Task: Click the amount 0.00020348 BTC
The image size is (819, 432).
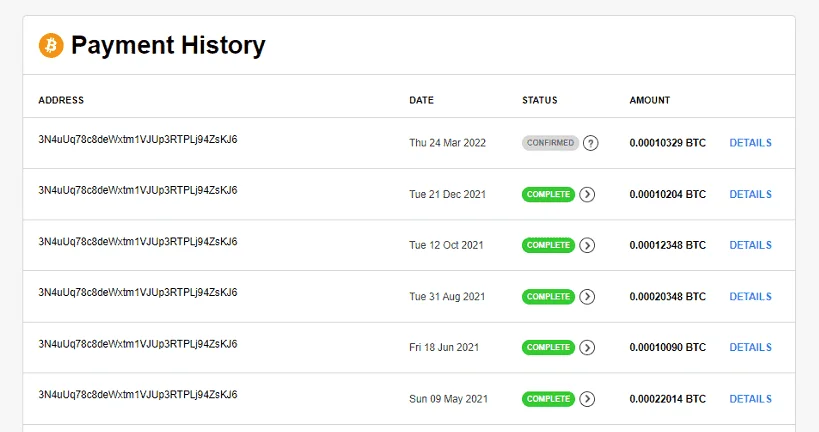Action: 668,297
